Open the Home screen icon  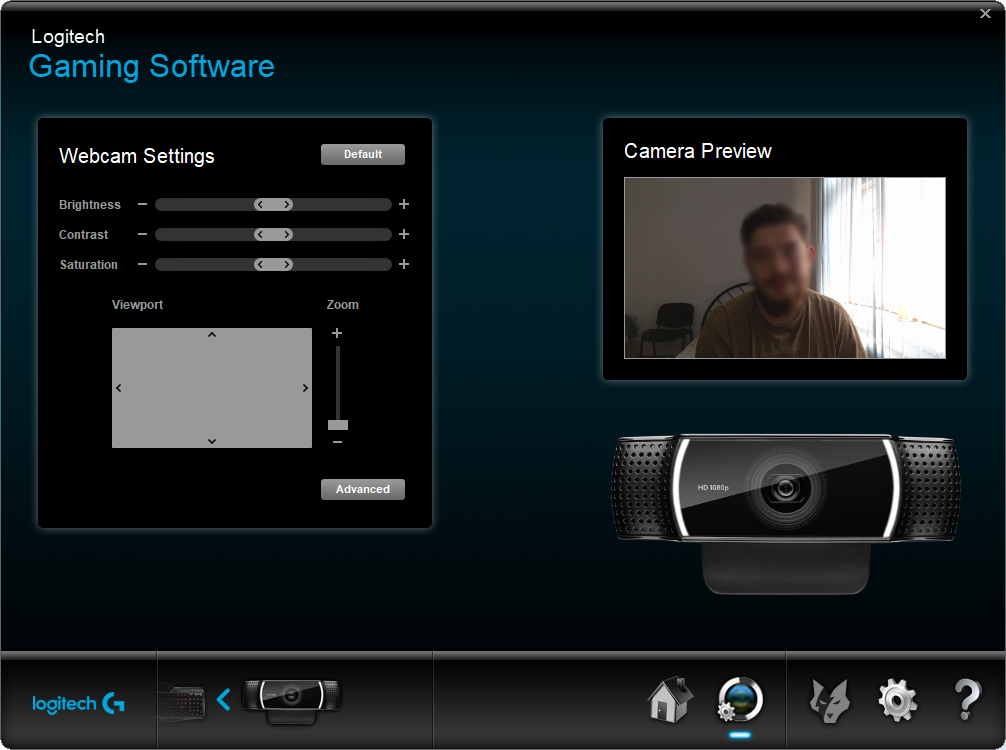670,700
